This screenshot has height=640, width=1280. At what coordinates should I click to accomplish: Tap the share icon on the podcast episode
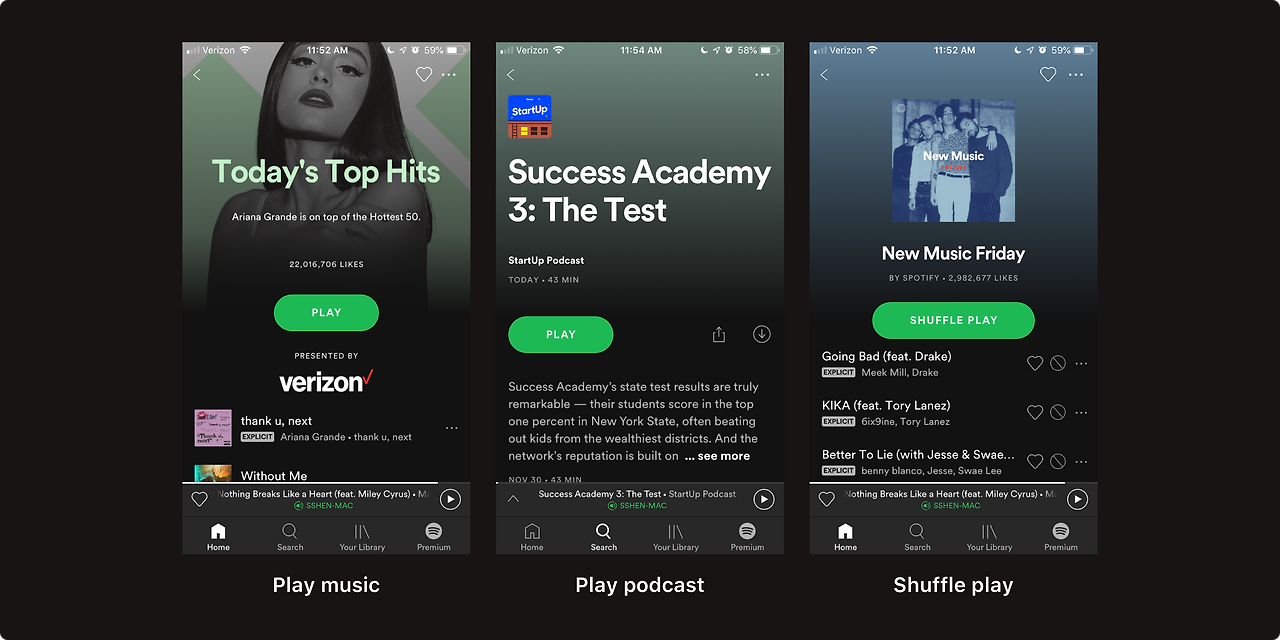[x=718, y=334]
